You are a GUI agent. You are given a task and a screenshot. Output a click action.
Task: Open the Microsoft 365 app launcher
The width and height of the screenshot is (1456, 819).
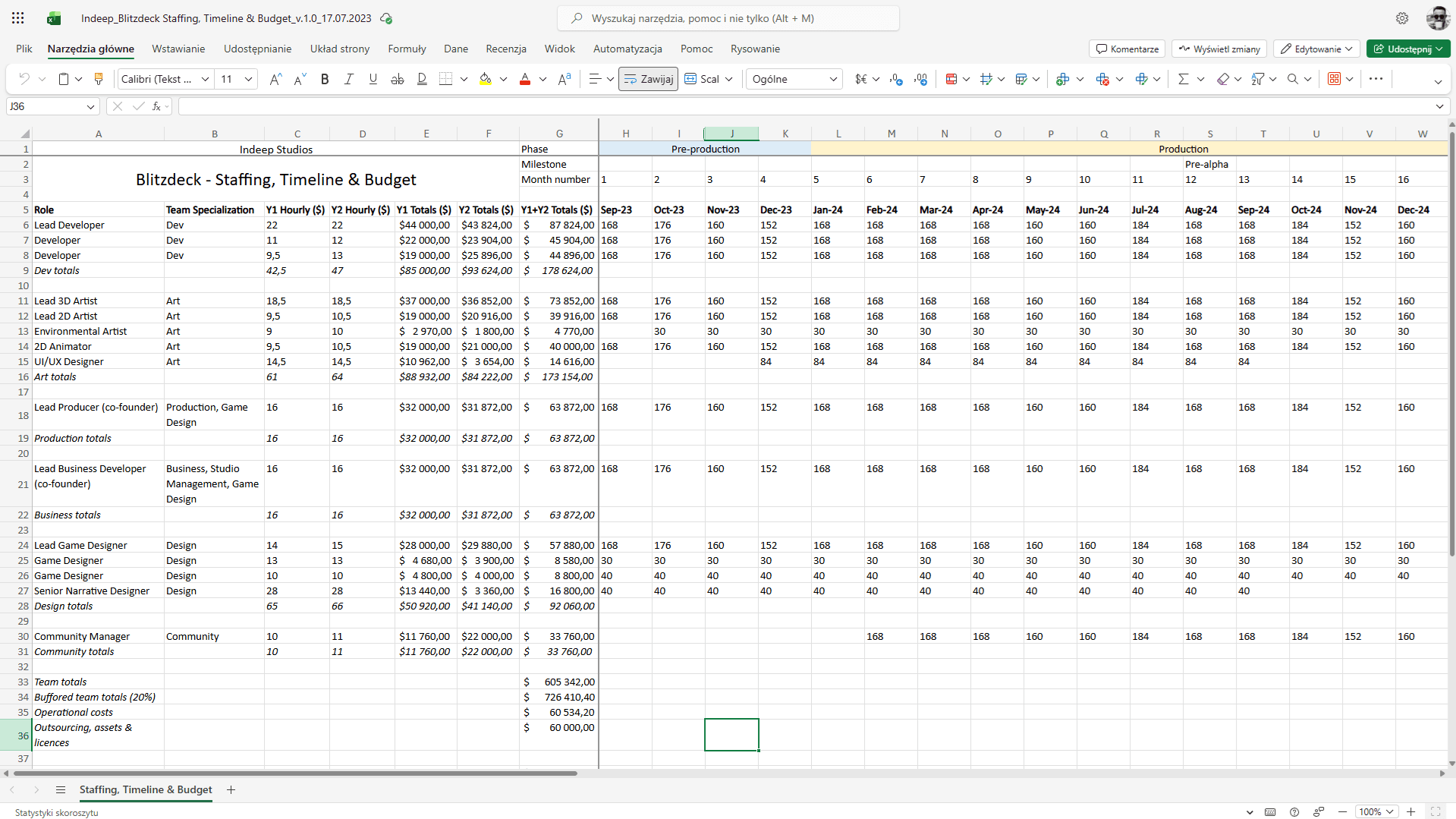pos(18,18)
